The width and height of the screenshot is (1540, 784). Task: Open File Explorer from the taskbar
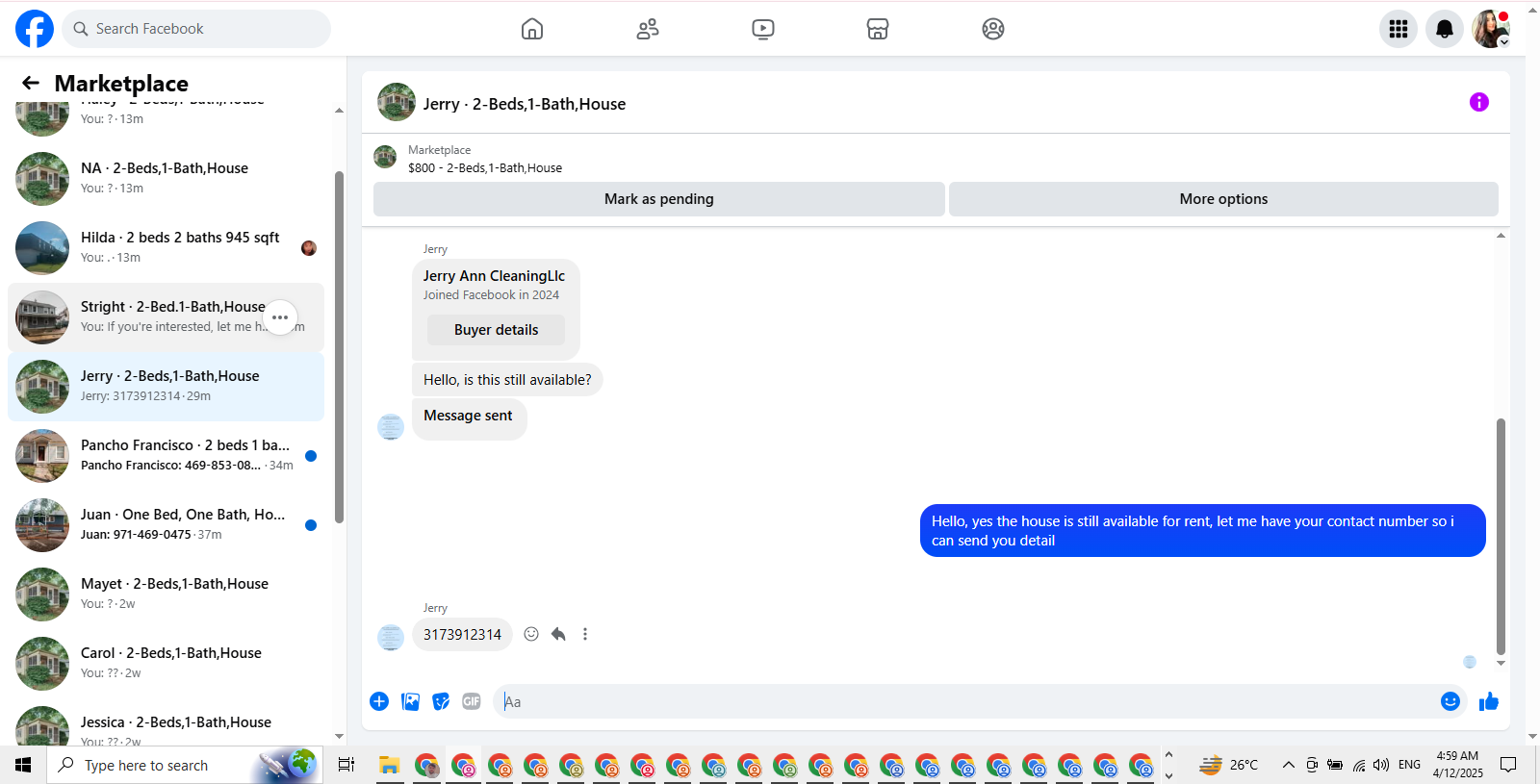[x=389, y=765]
